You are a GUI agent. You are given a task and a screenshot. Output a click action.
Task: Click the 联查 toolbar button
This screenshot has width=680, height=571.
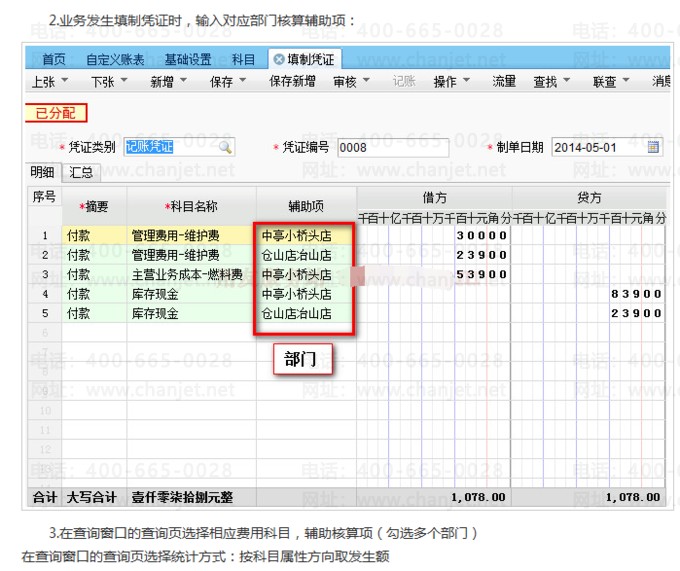click(x=605, y=81)
